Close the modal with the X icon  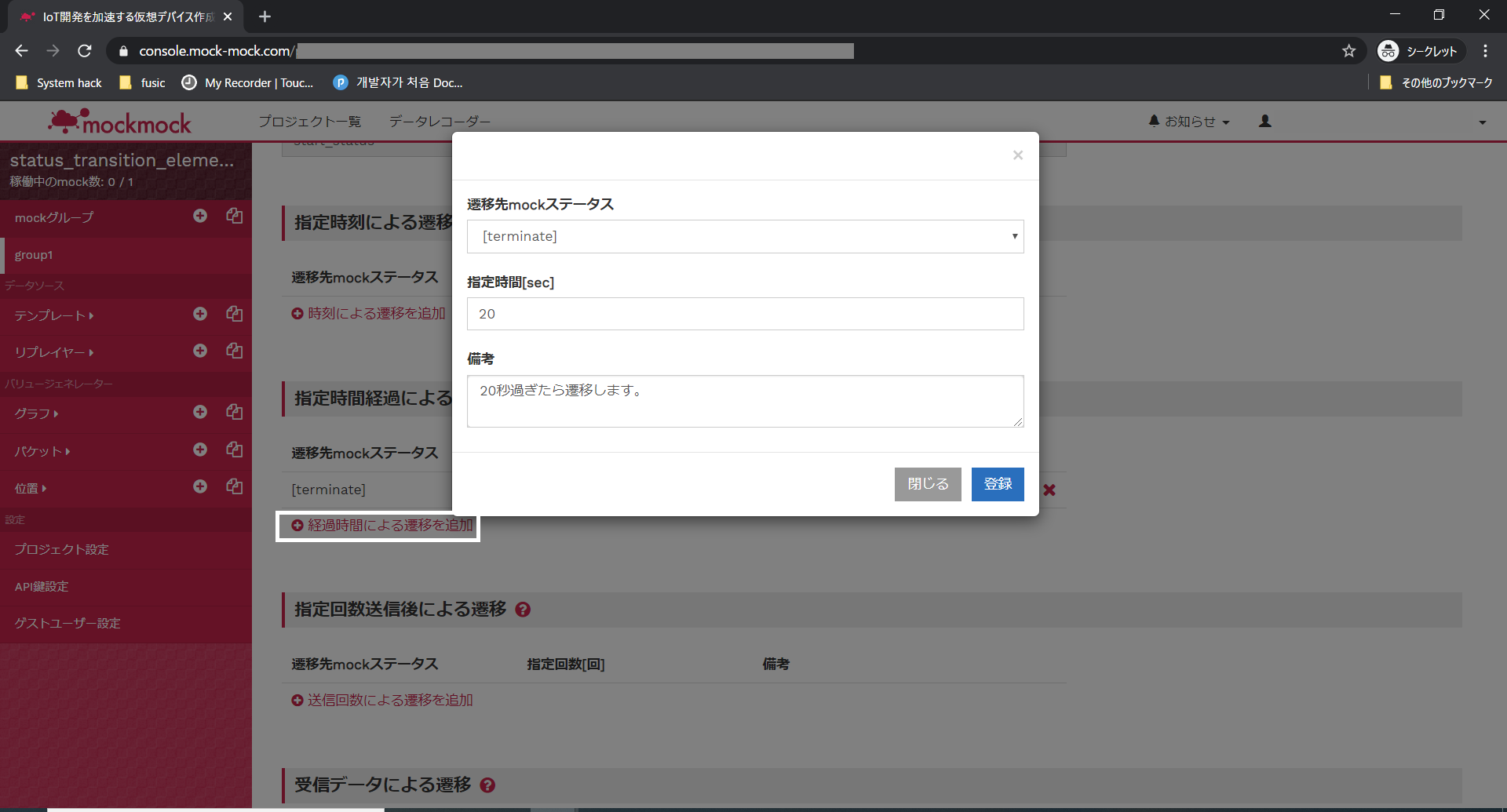pos(1017,155)
